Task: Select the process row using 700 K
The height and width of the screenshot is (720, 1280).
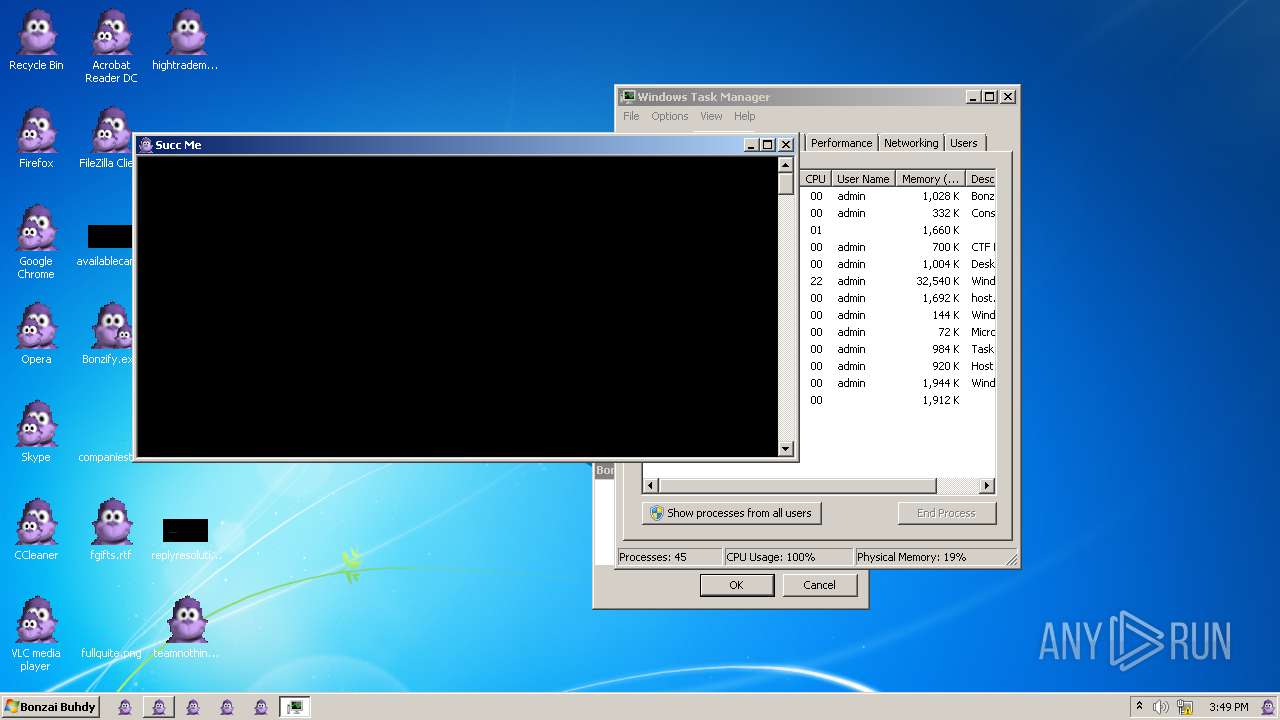Action: [898, 247]
